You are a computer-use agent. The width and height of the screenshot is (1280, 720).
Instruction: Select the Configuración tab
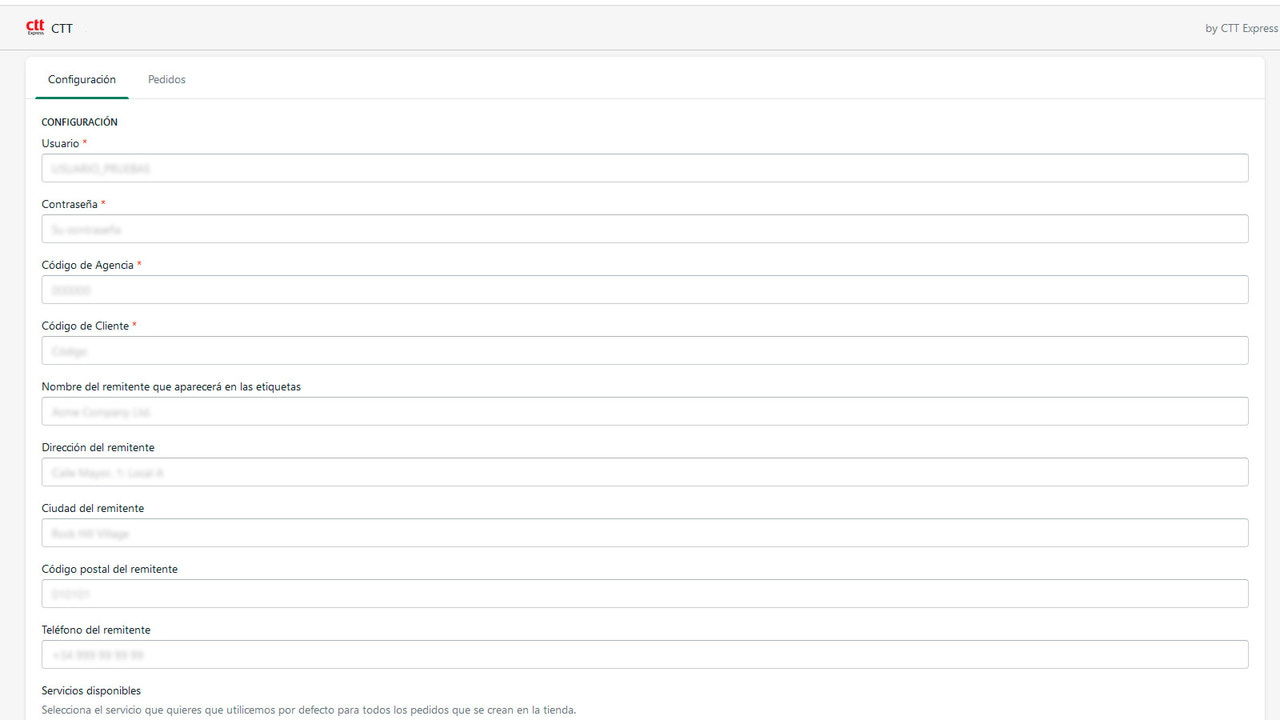click(x=82, y=79)
